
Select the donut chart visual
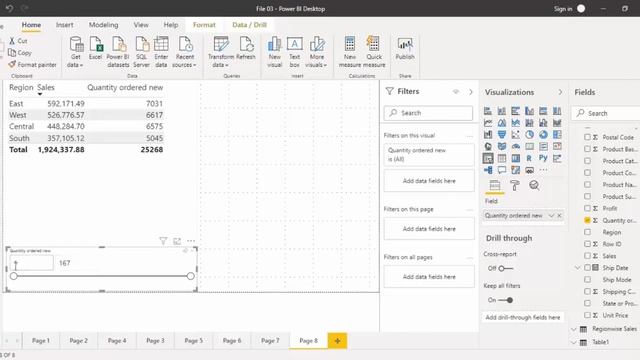pos(543,135)
